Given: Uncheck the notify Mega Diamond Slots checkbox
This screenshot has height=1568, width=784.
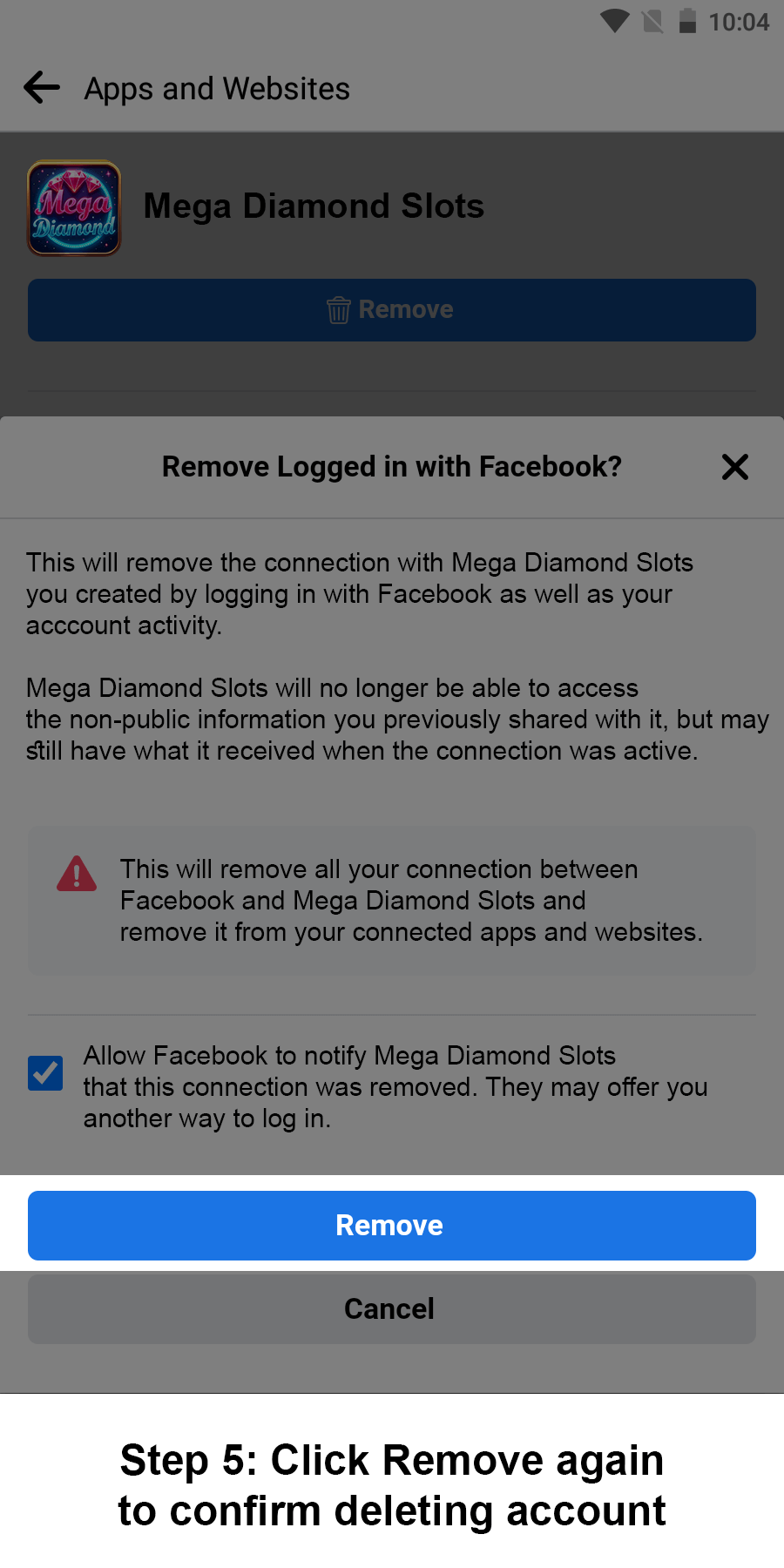Looking at the screenshot, I should [x=45, y=1073].
